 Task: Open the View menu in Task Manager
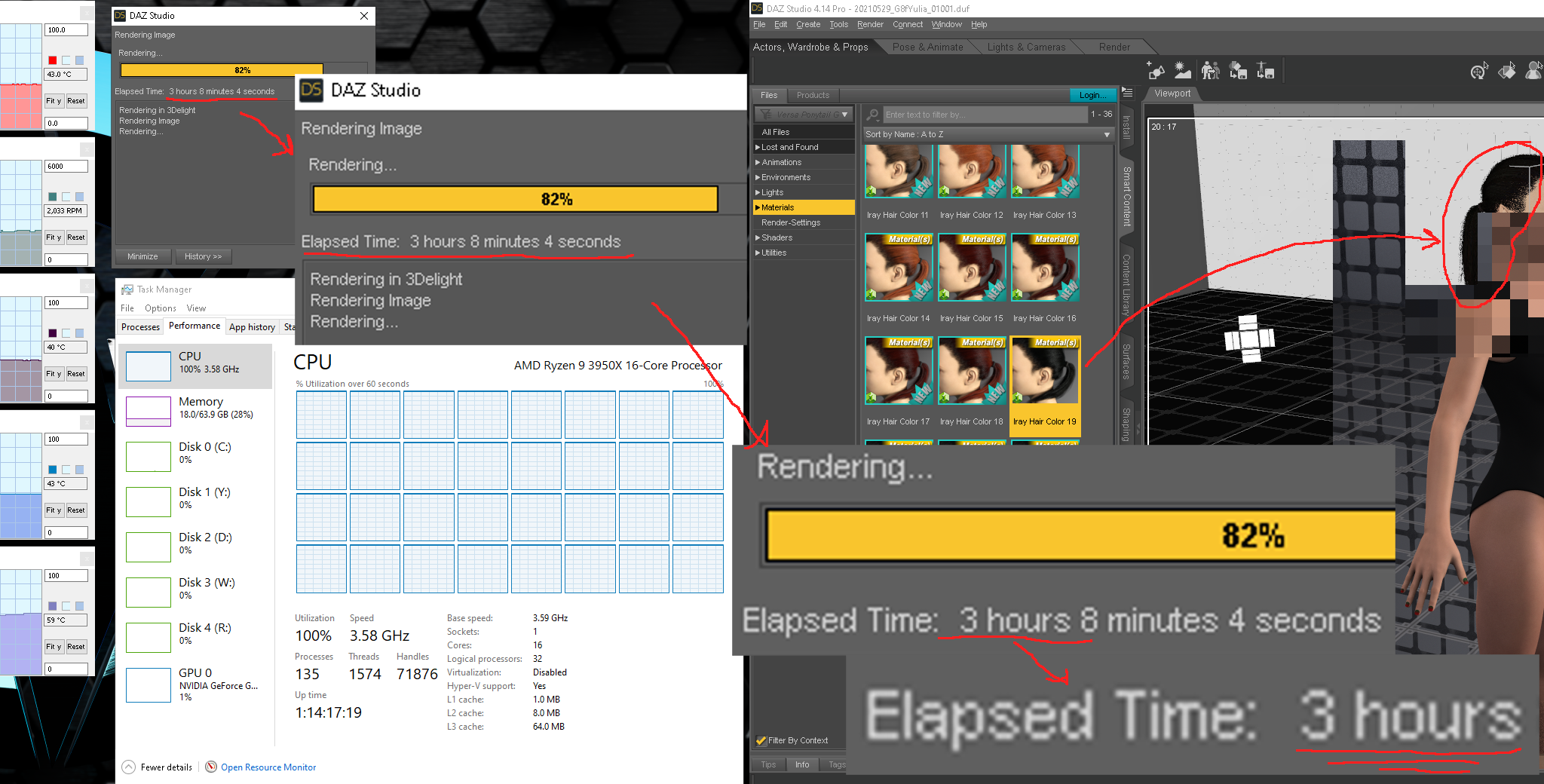pos(196,308)
